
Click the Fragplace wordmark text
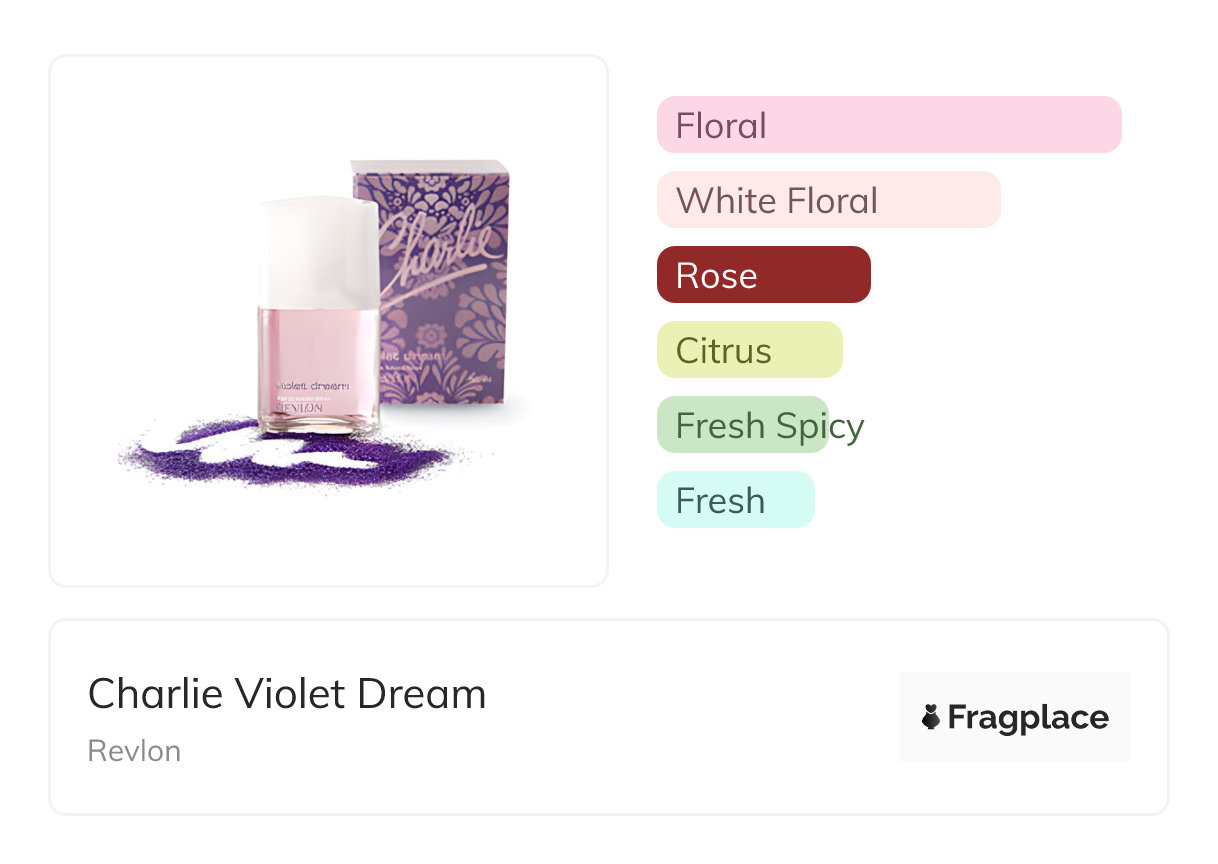(1028, 717)
